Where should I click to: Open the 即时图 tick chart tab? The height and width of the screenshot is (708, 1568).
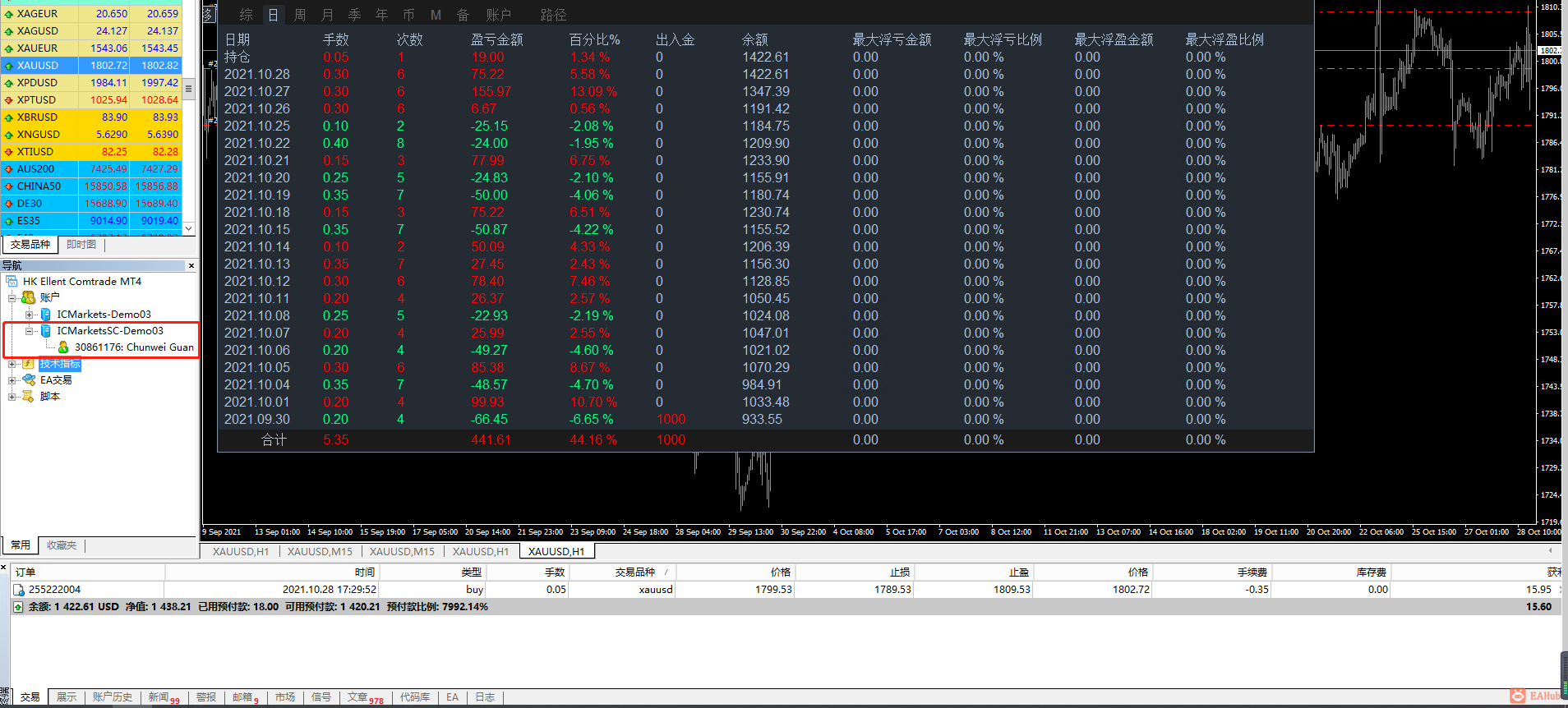[81, 245]
